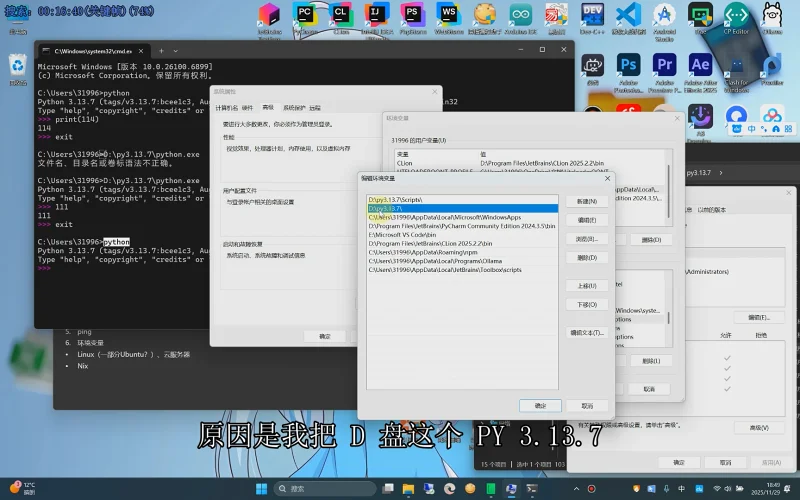
Task: Open the Dev-C++ desktop shortcut
Action: coord(592,16)
